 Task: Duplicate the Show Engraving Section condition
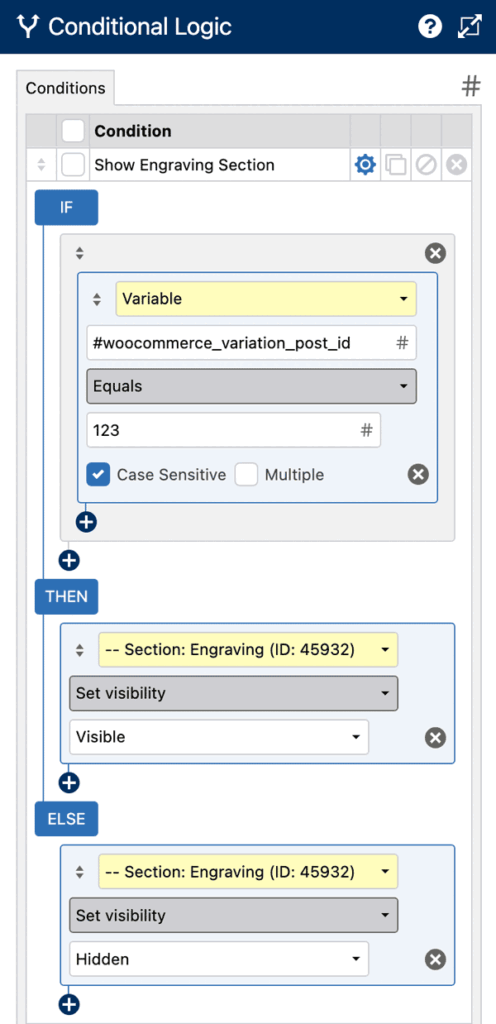coord(395,165)
